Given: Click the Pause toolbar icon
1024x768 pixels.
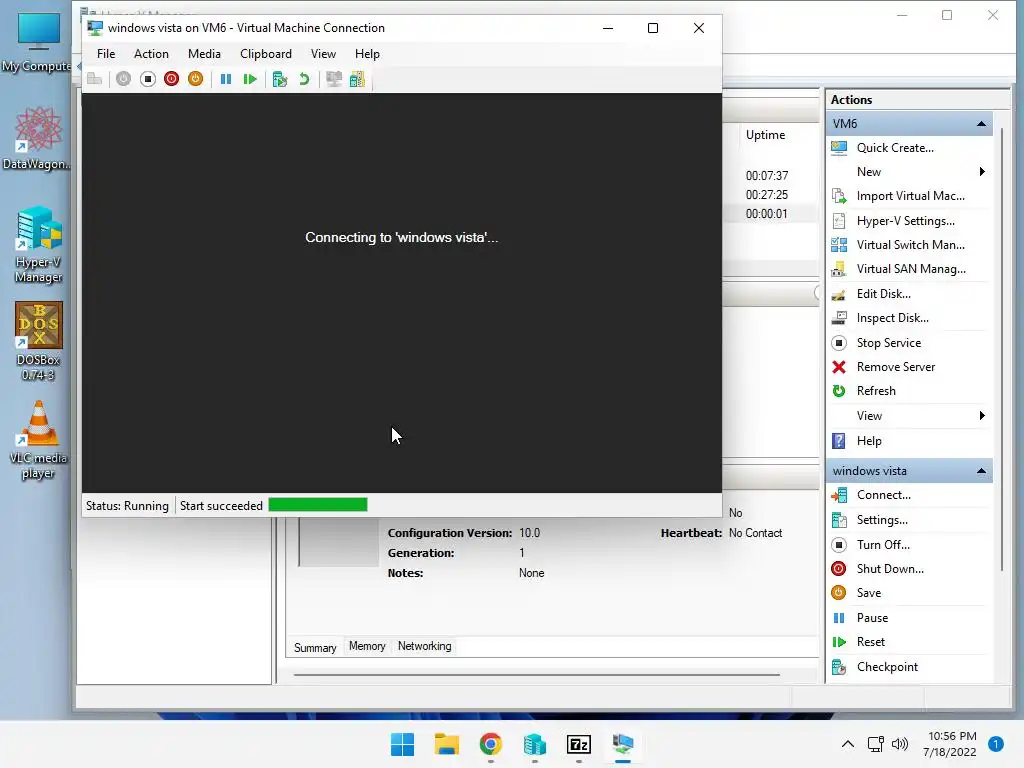Looking at the screenshot, I should (x=226, y=79).
